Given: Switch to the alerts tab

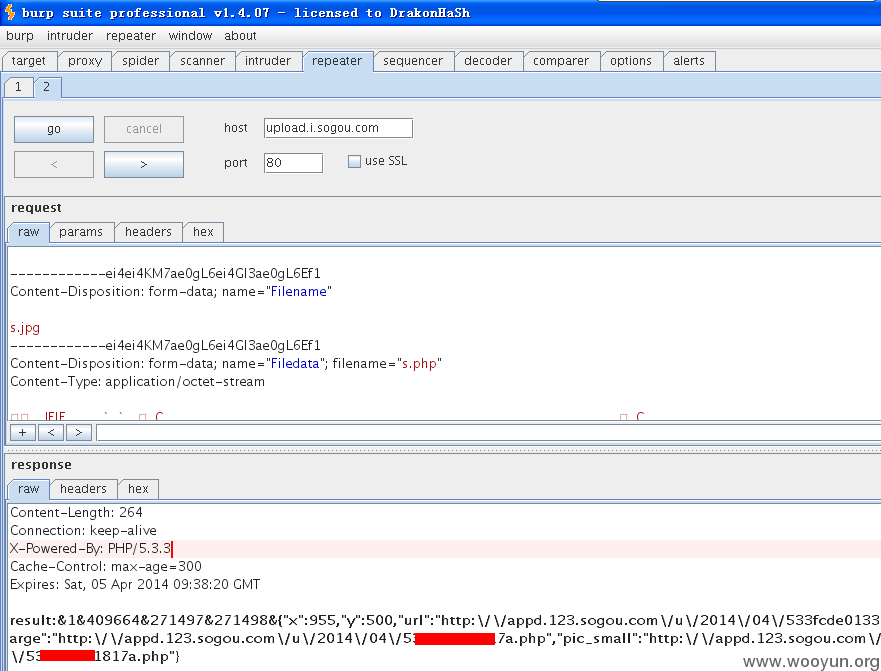Looking at the screenshot, I should [689, 61].
